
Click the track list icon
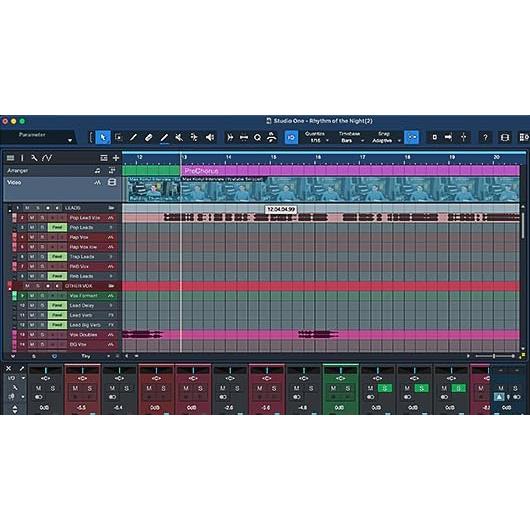10,158
